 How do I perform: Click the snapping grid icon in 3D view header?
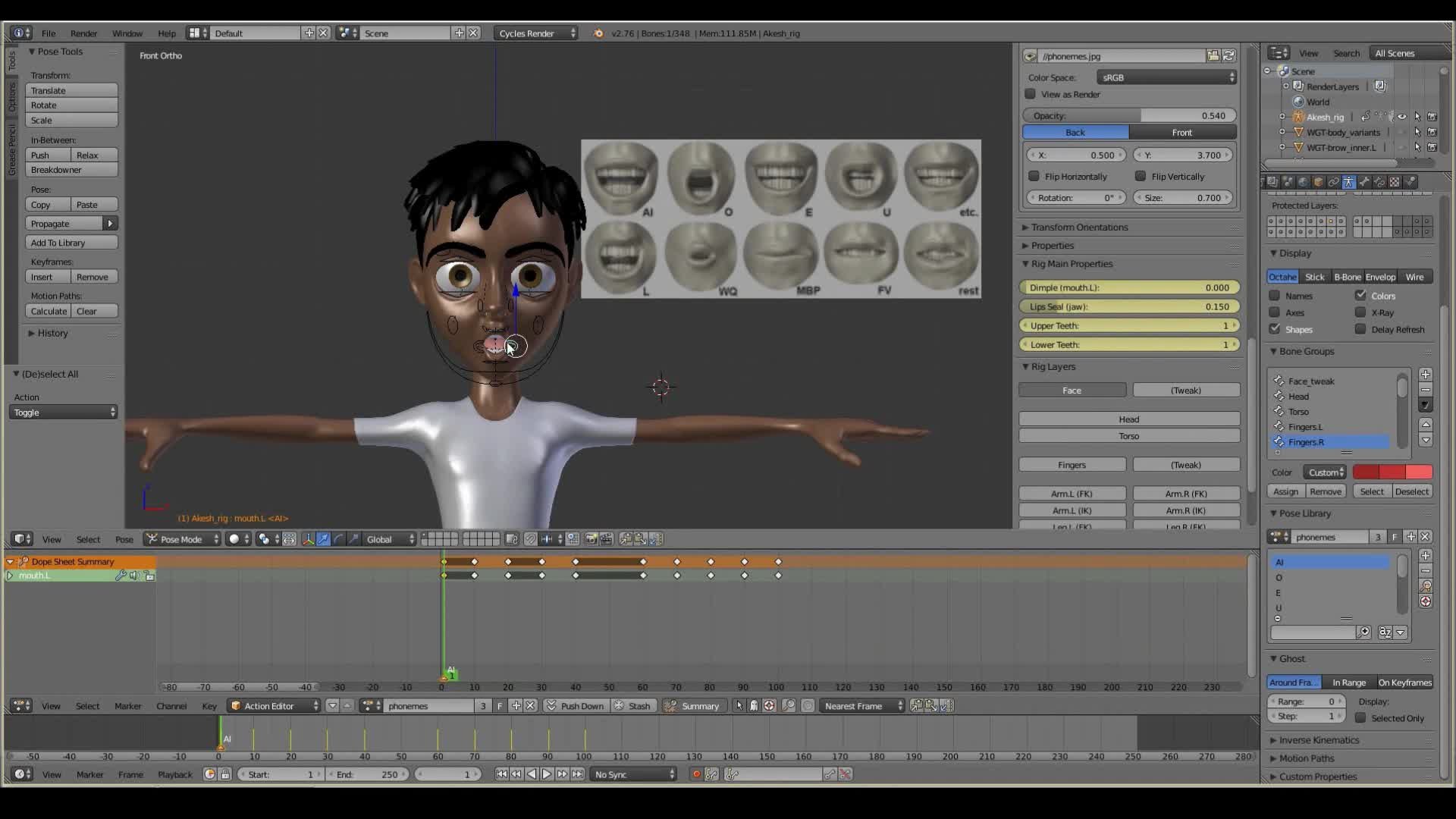point(573,539)
